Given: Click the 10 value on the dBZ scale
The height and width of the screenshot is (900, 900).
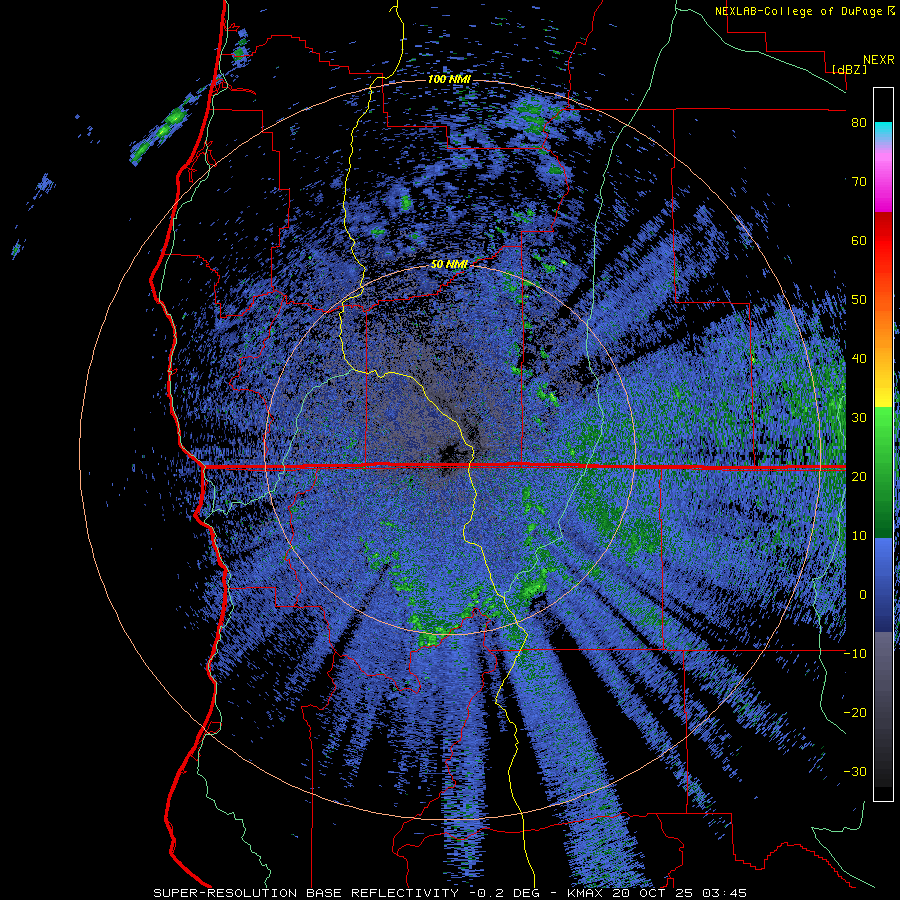Looking at the screenshot, I should pos(859,536).
